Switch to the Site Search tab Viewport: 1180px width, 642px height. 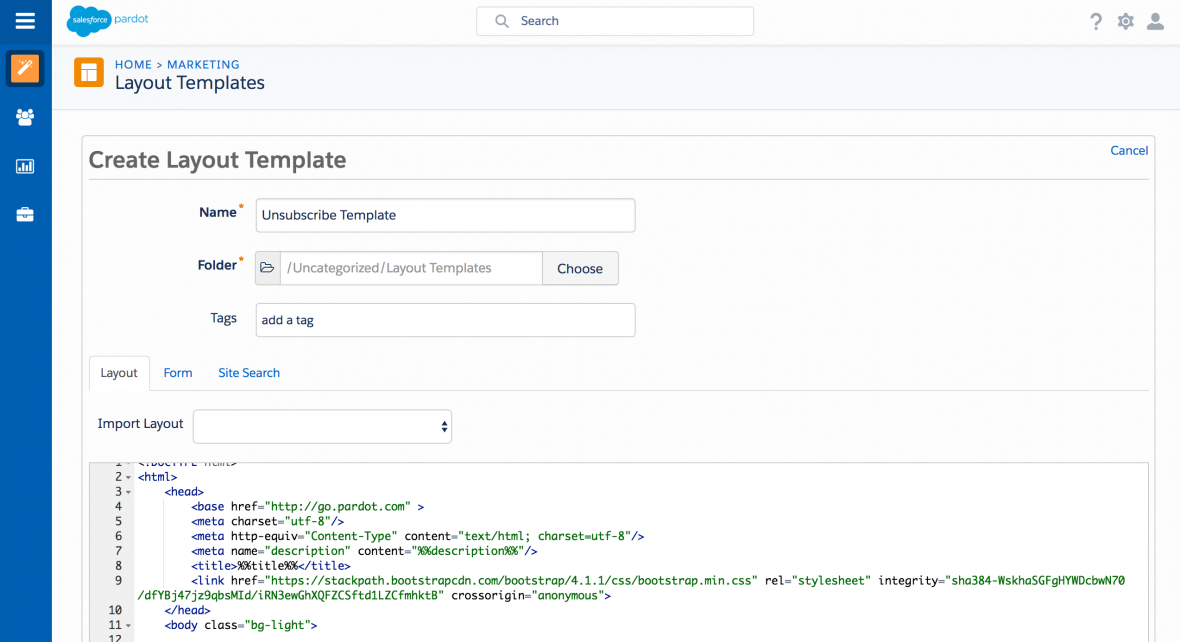[249, 373]
